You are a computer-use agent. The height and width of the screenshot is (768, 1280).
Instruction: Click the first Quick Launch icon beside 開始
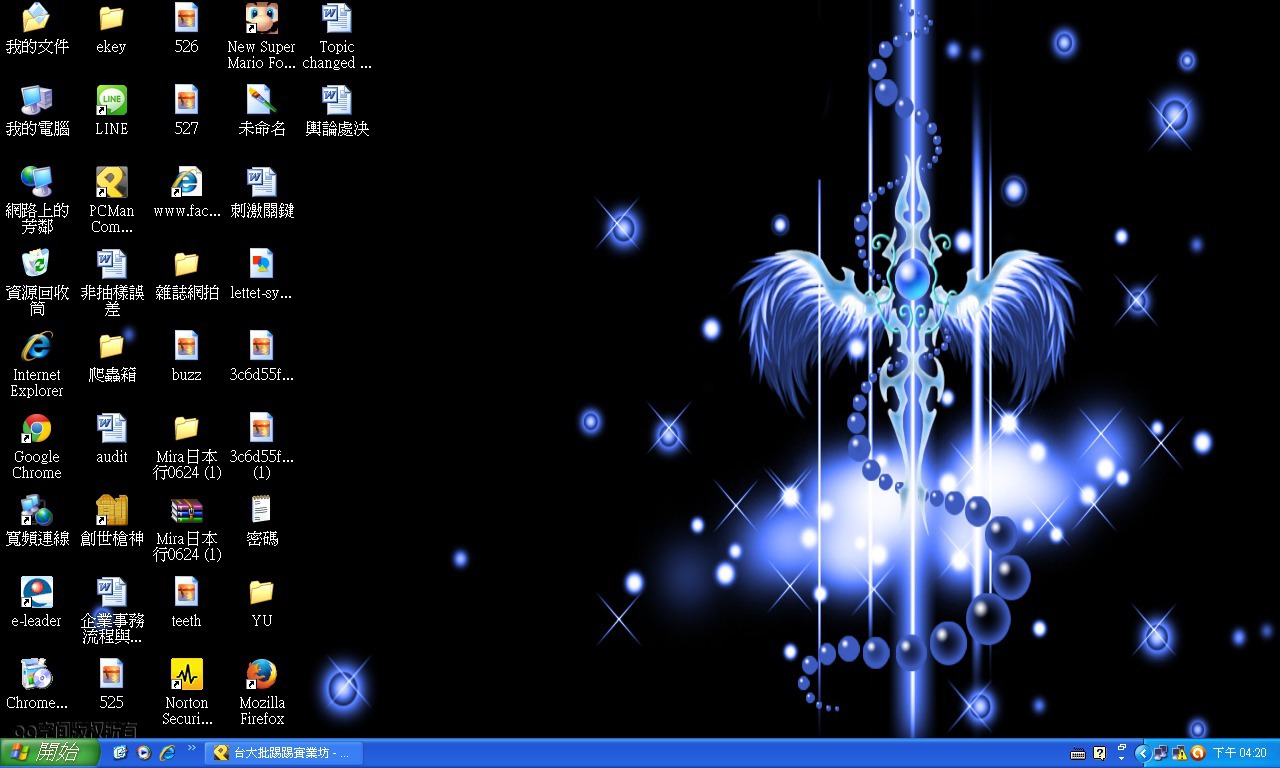[x=120, y=753]
